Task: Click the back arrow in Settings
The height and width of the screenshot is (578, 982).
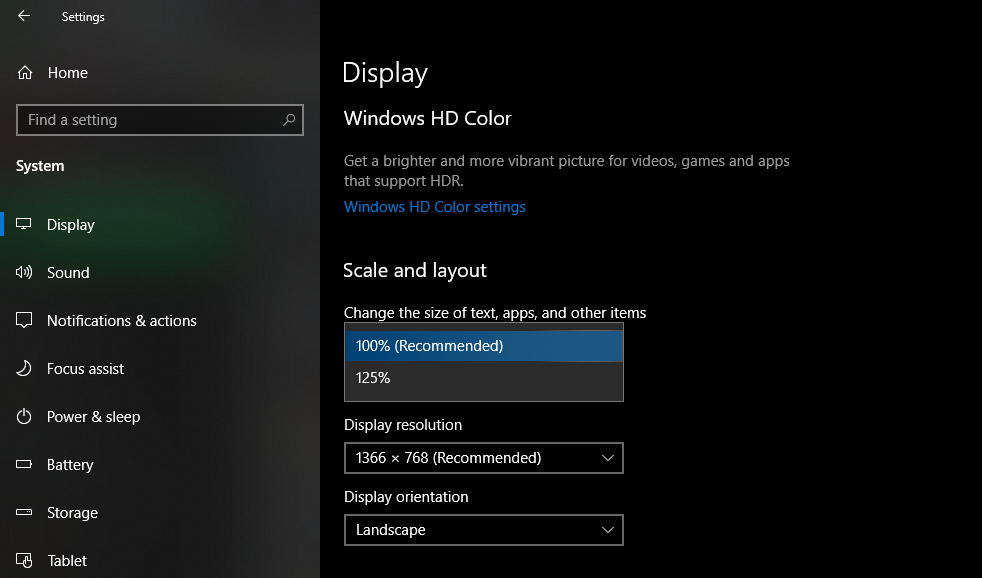Action: (x=24, y=16)
